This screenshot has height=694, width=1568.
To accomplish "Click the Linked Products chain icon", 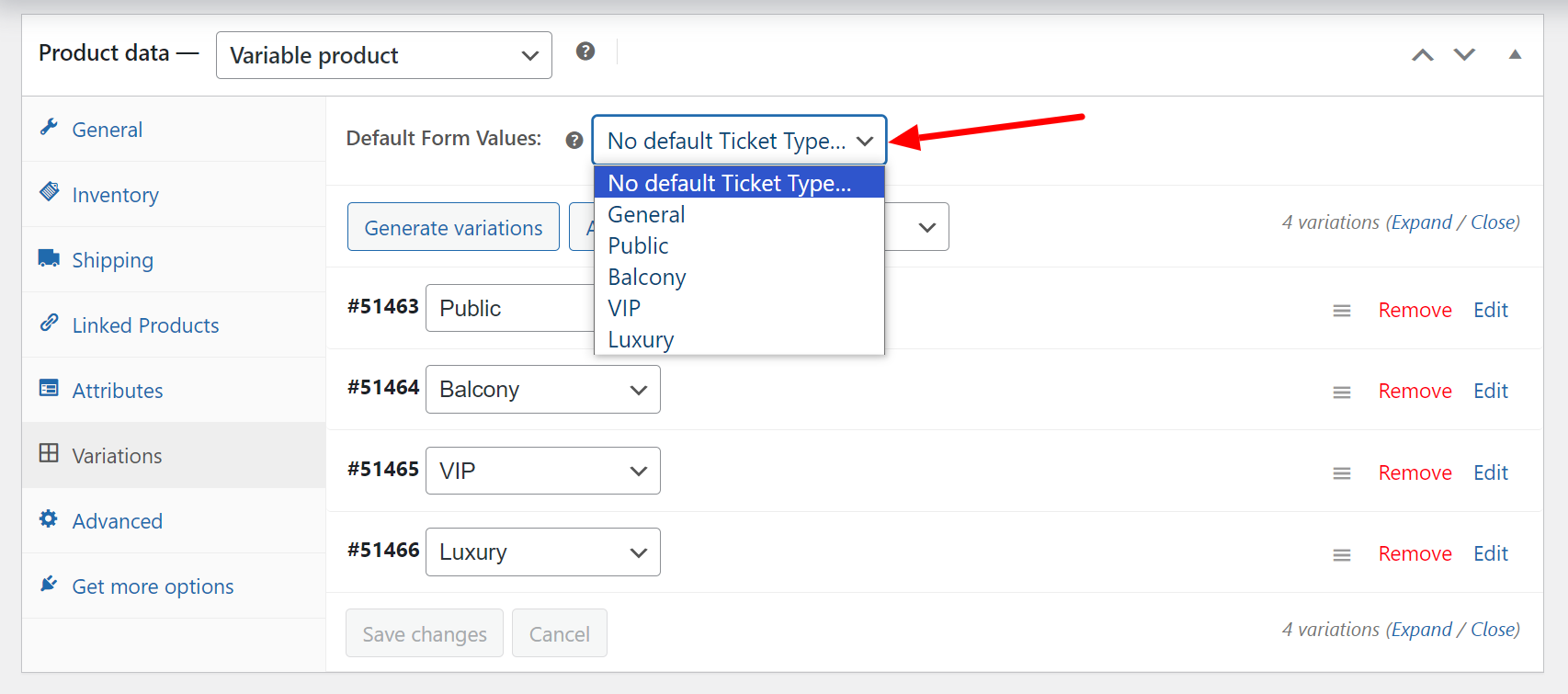I will click(x=49, y=323).
